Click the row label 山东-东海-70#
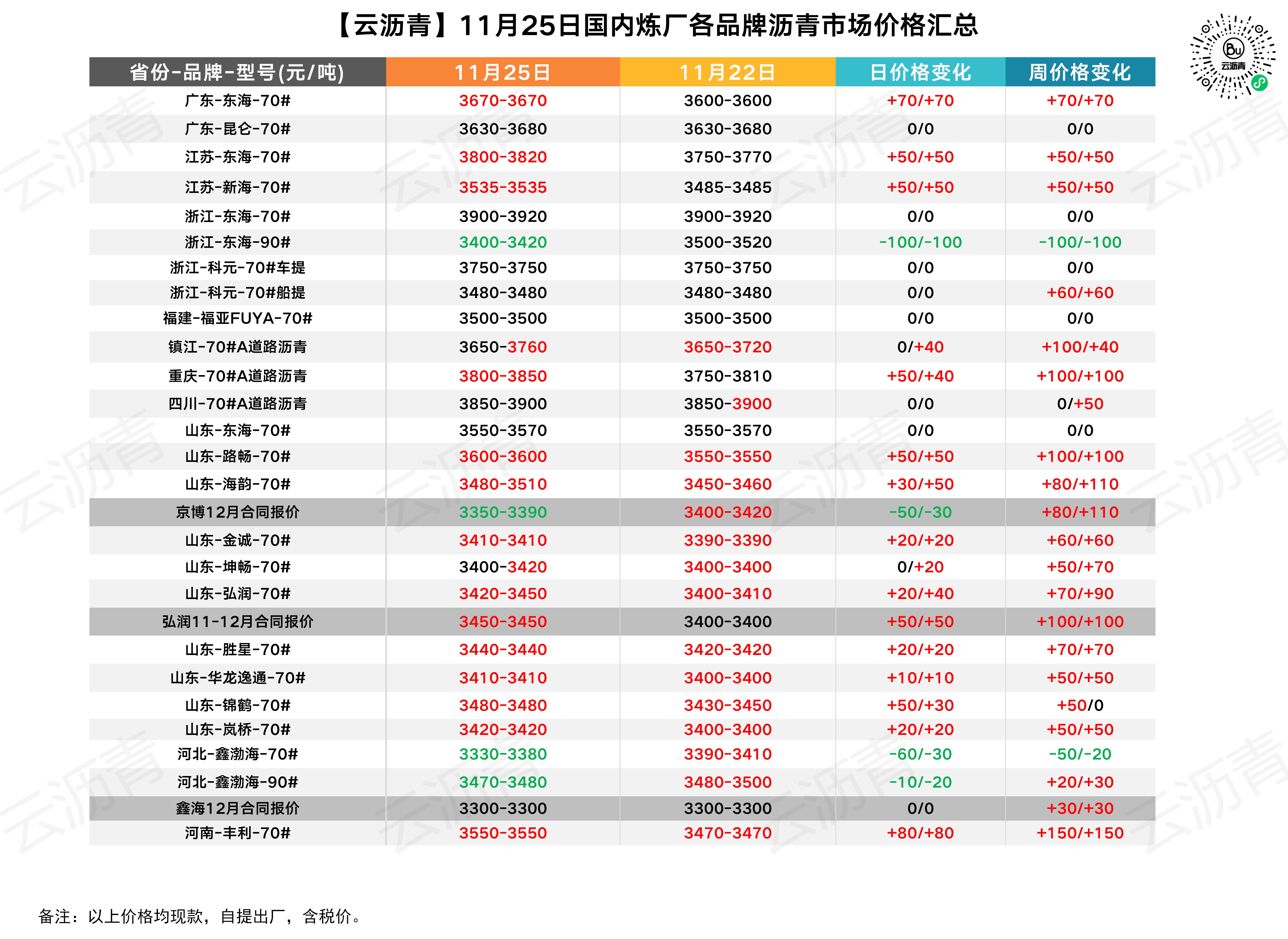The width and height of the screenshot is (1288, 939). 237,430
